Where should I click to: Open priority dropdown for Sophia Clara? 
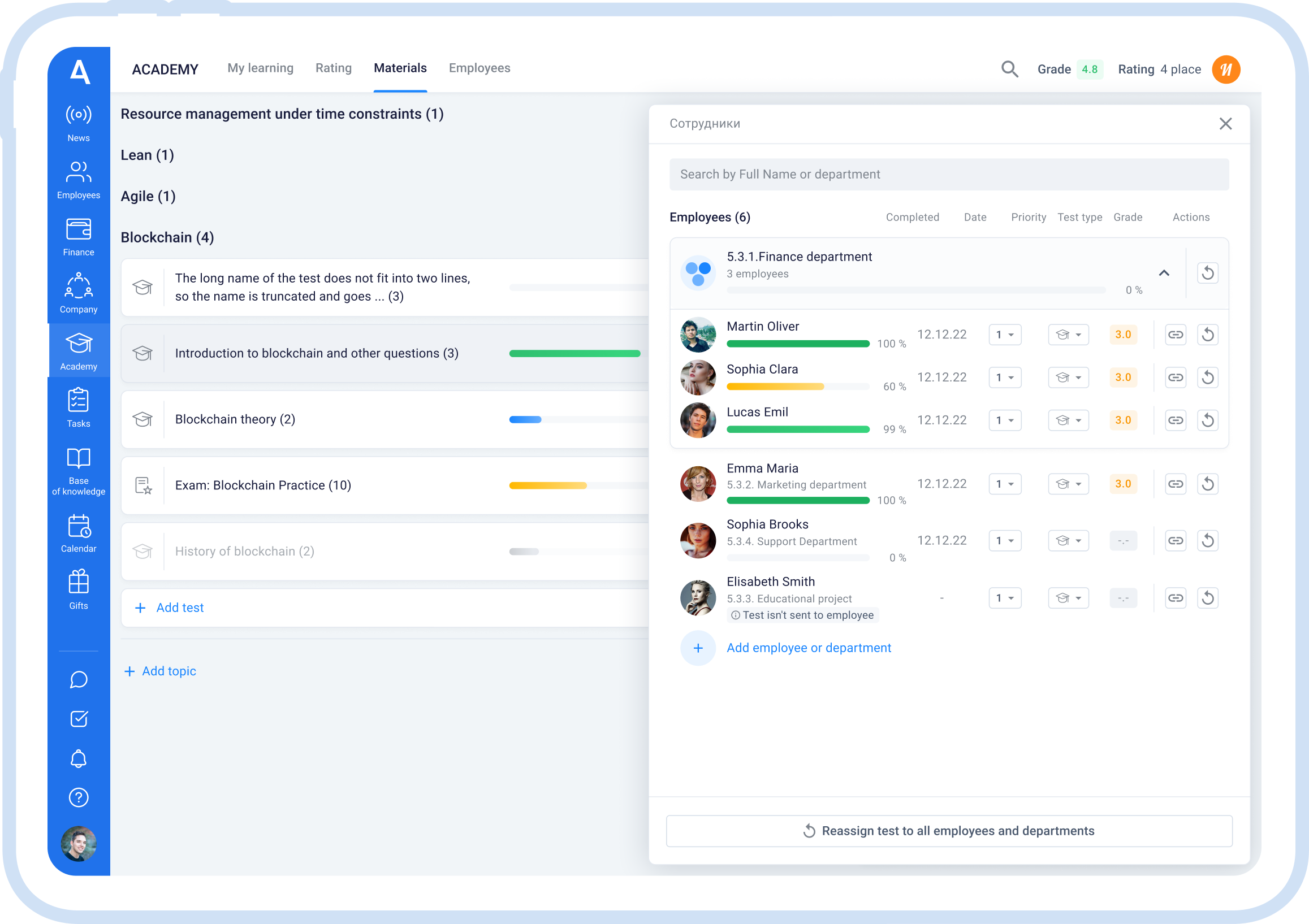(1005, 378)
